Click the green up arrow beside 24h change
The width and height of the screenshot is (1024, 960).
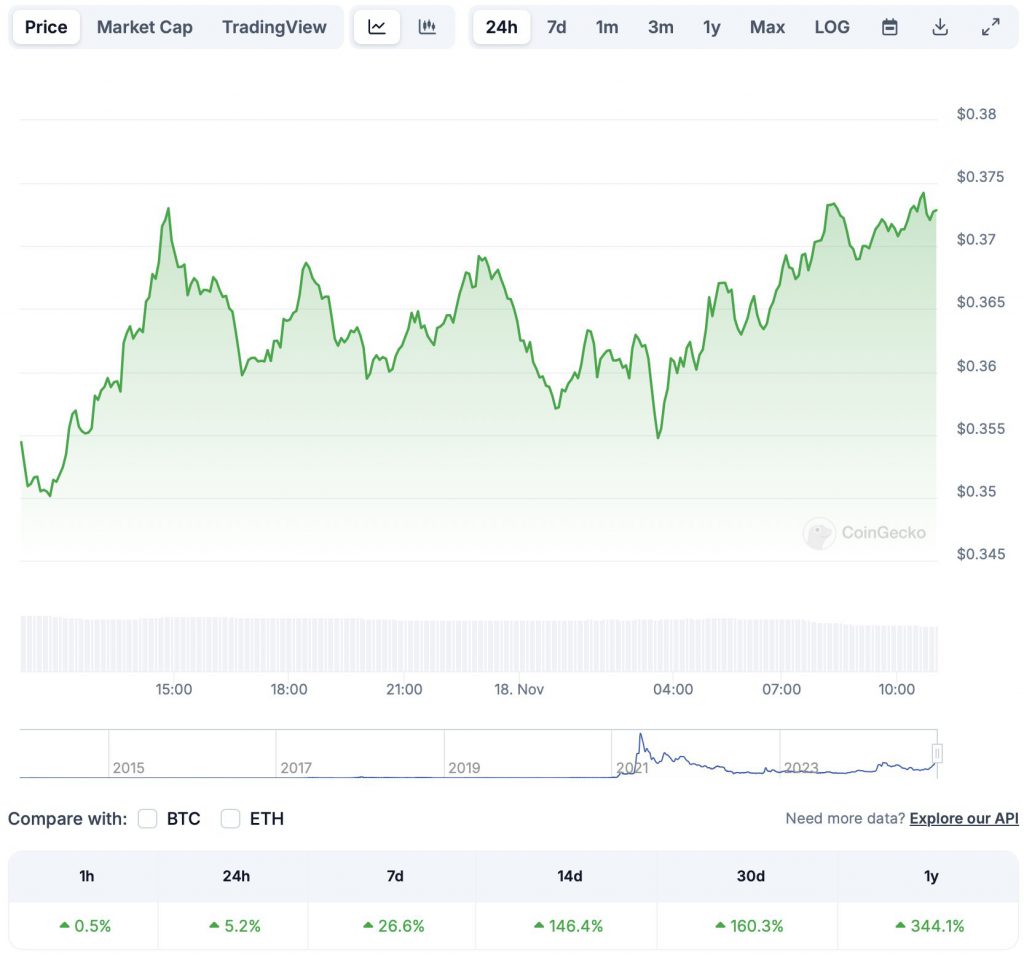point(213,925)
